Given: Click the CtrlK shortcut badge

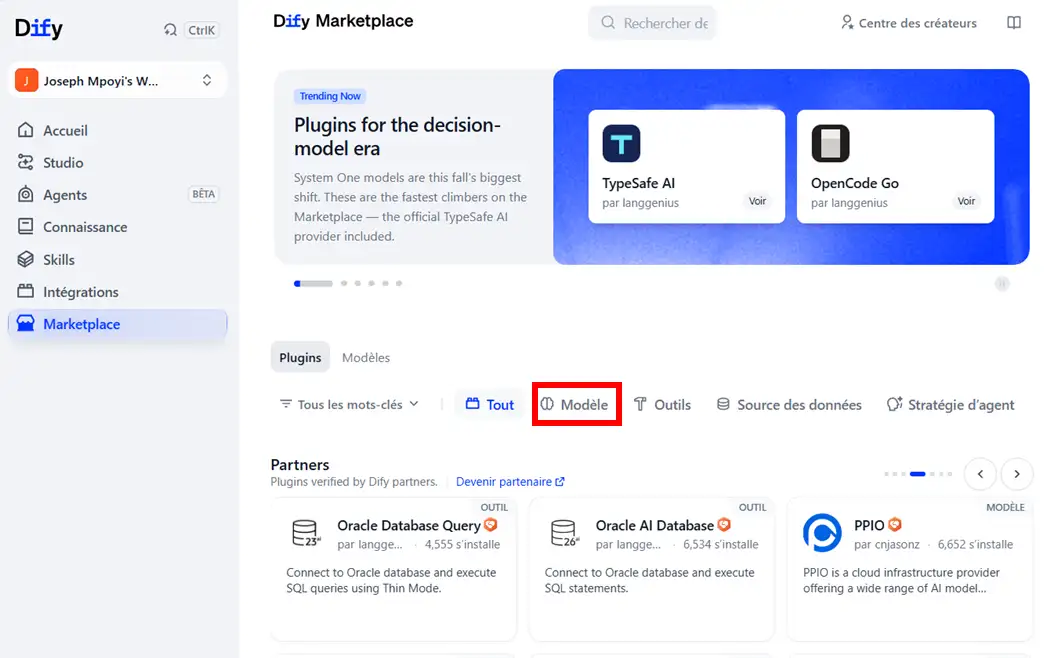Looking at the screenshot, I should (202, 30).
